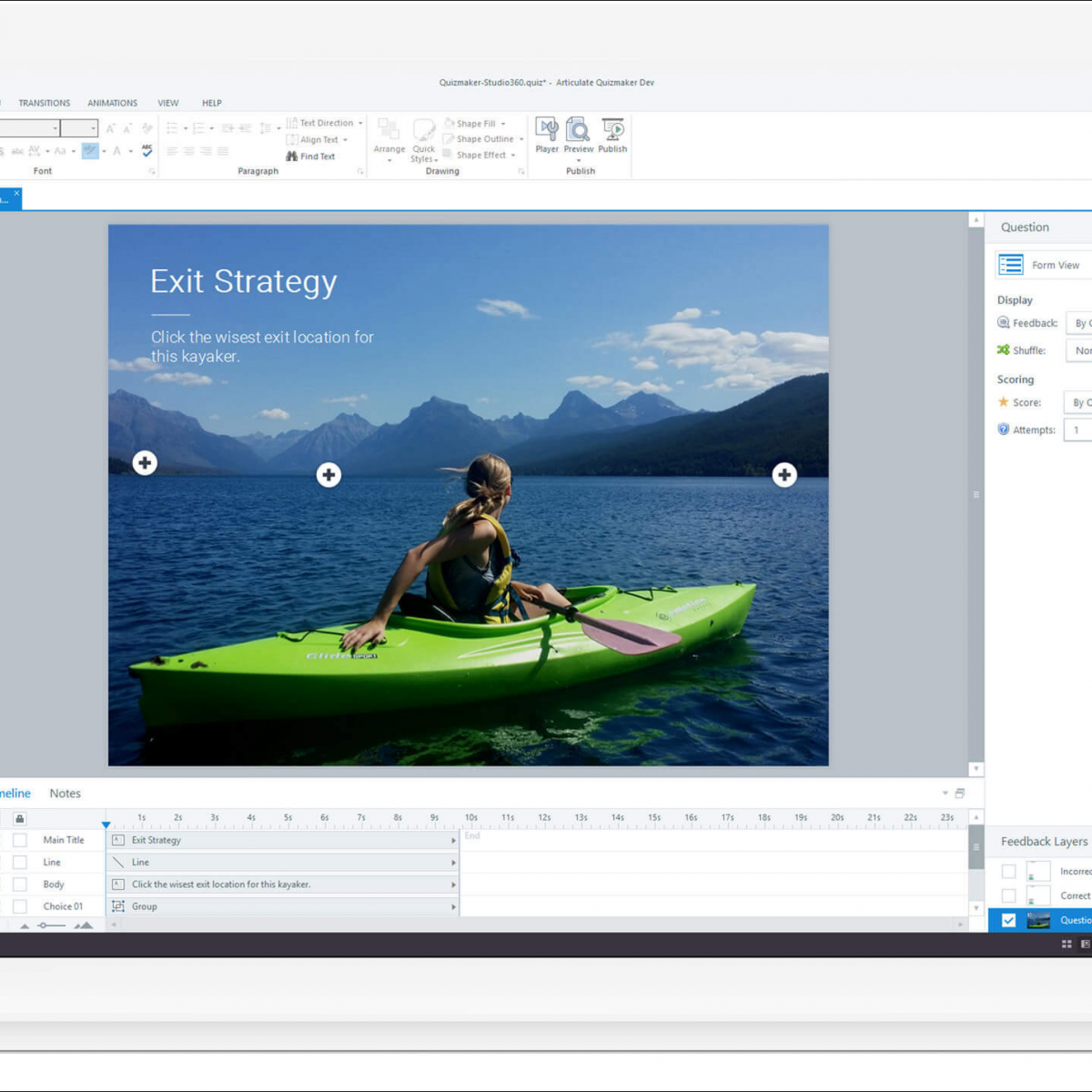Run spell check with the ABC checkmark icon
Image resolution: width=1092 pixels, height=1092 pixels.
coord(147,151)
